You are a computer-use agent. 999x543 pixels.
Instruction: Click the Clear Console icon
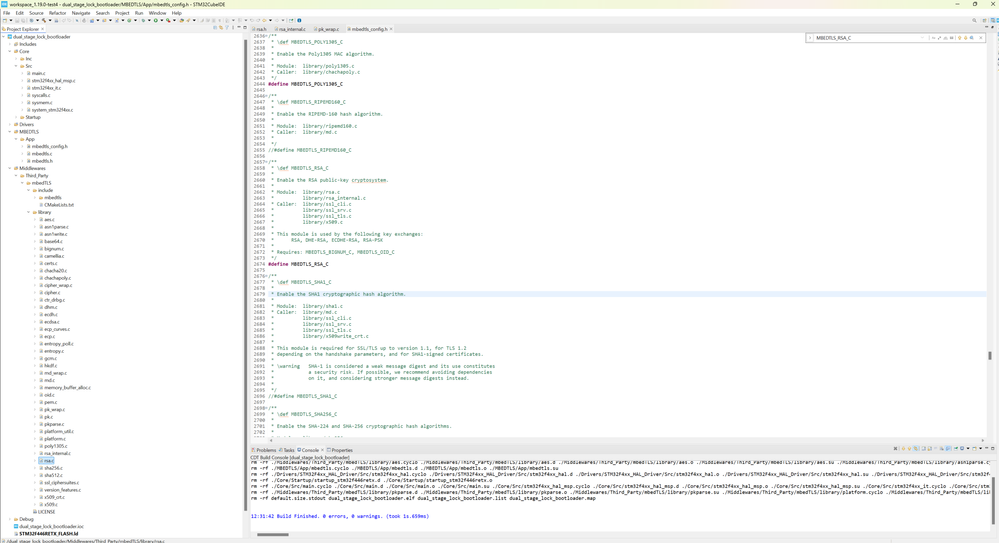[923, 449]
